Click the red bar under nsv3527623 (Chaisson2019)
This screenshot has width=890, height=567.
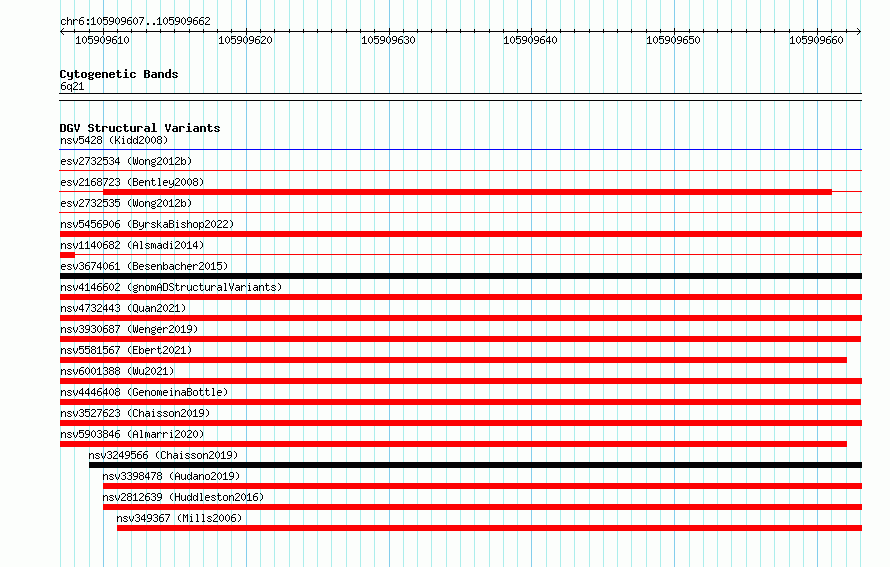point(461,423)
